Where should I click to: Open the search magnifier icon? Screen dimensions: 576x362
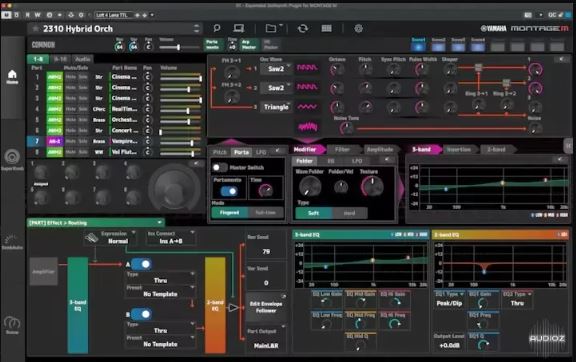[217, 28]
